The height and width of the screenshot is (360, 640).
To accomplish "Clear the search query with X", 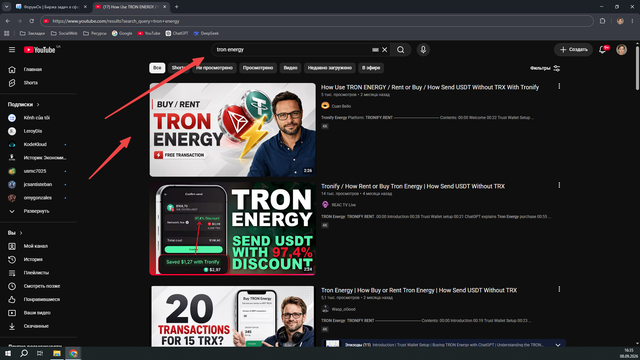I will [x=384, y=50].
